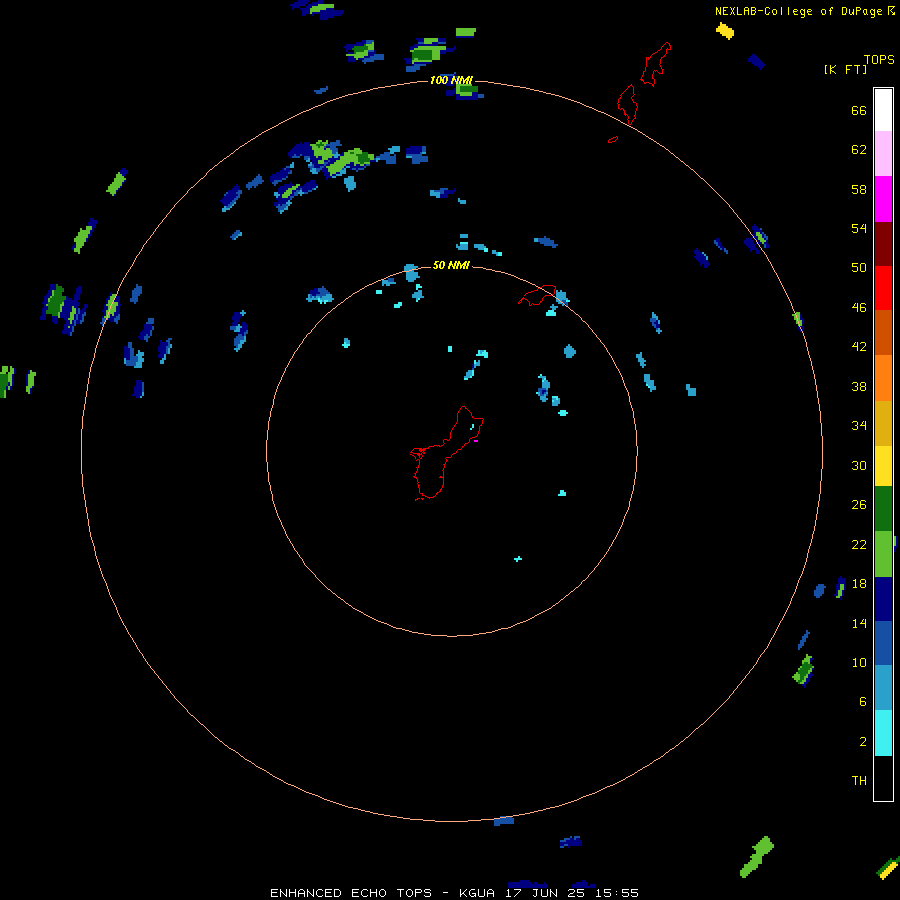Click the bright red legend swatch
Viewport: 900px width, 900px height.
coord(883,288)
